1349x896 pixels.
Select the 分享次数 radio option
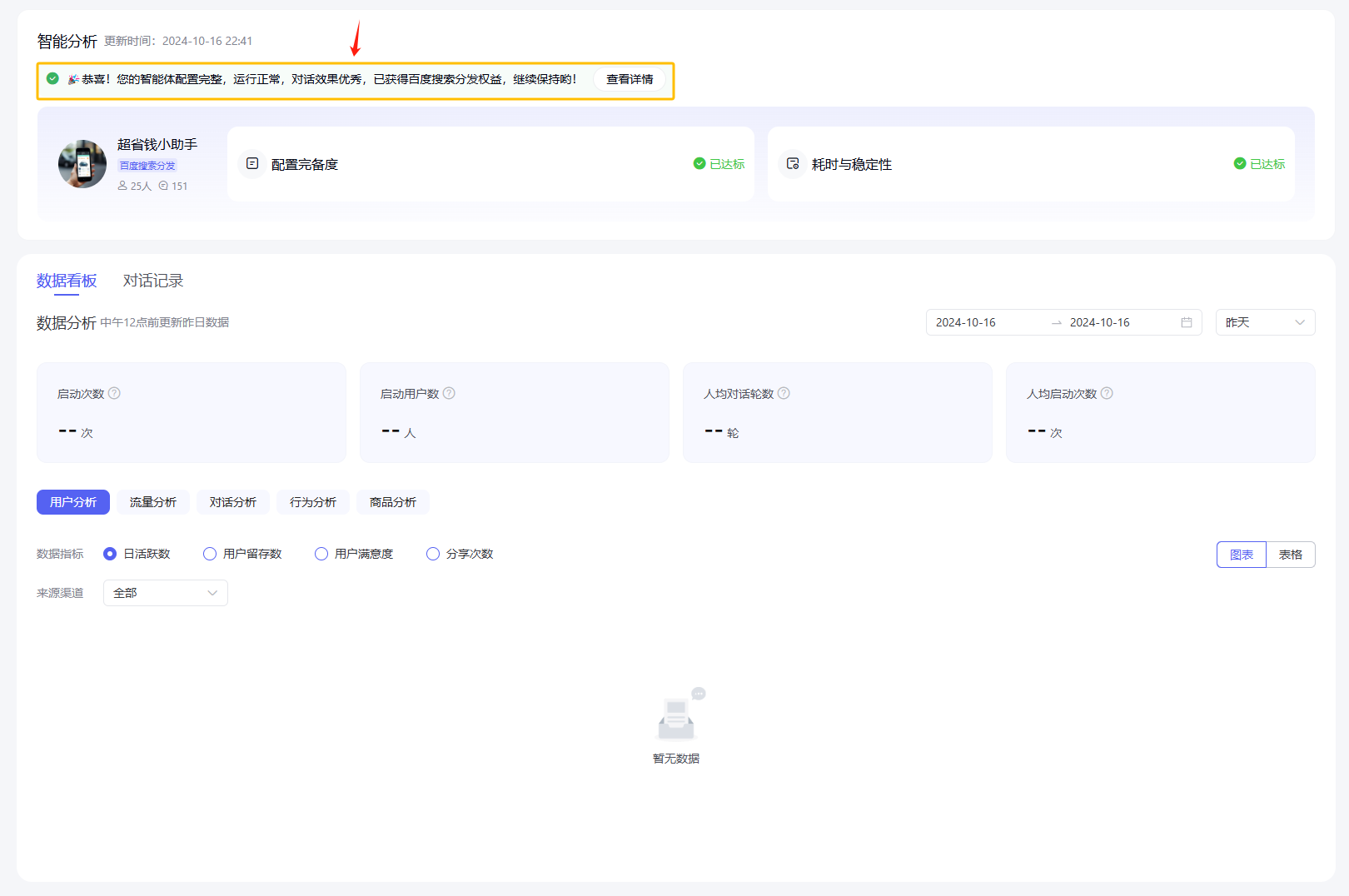(x=433, y=554)
